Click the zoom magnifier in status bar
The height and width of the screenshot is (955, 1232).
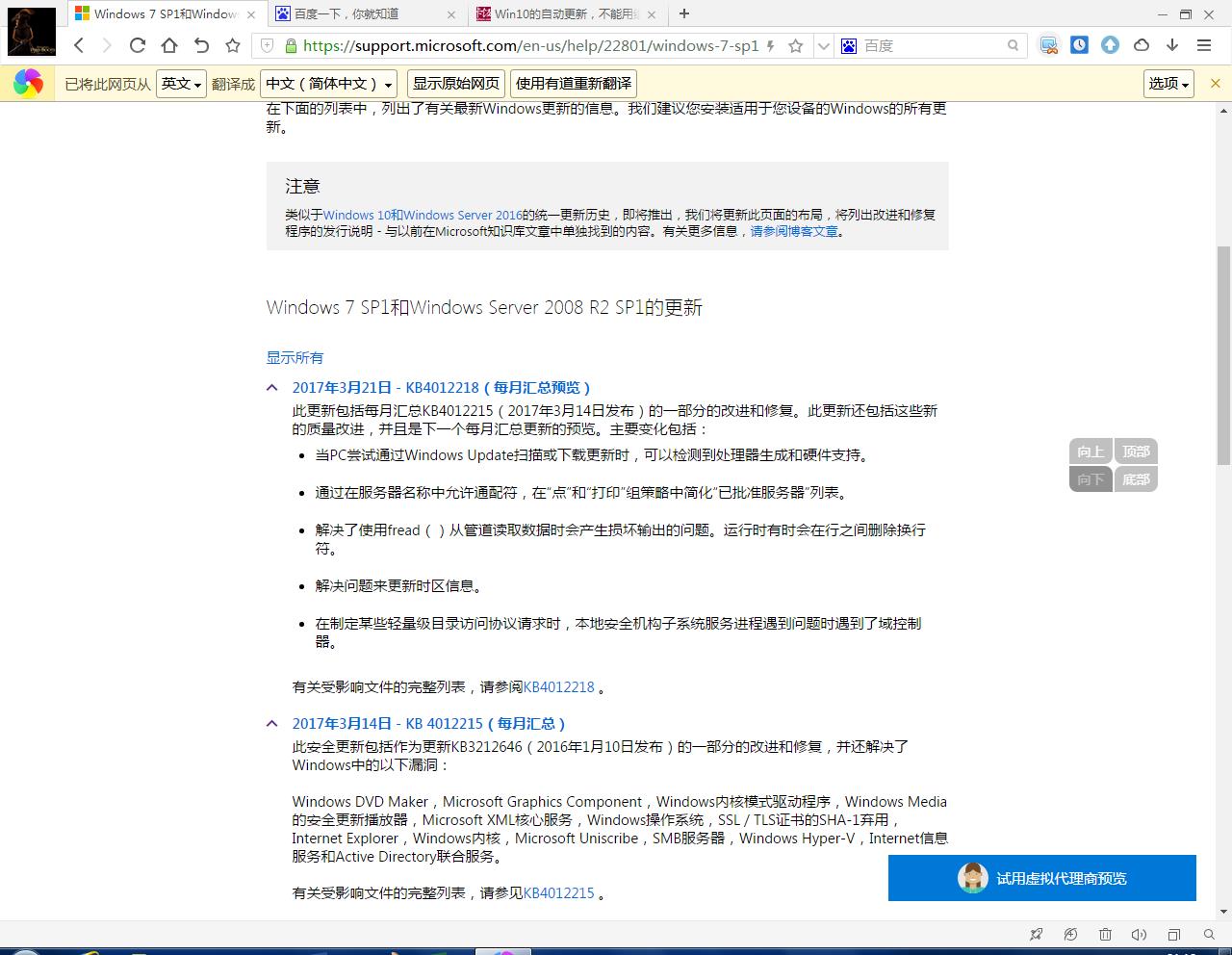[x=1209, y=934]
